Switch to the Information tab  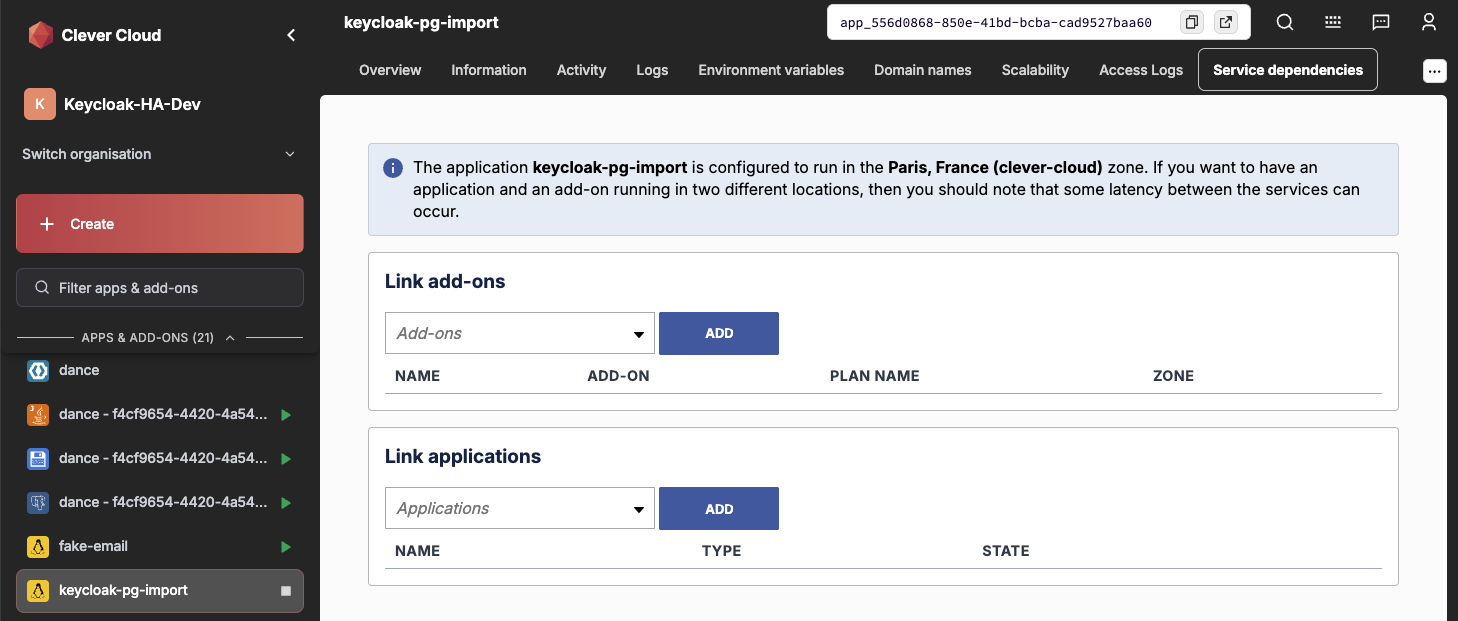[489, 70]
